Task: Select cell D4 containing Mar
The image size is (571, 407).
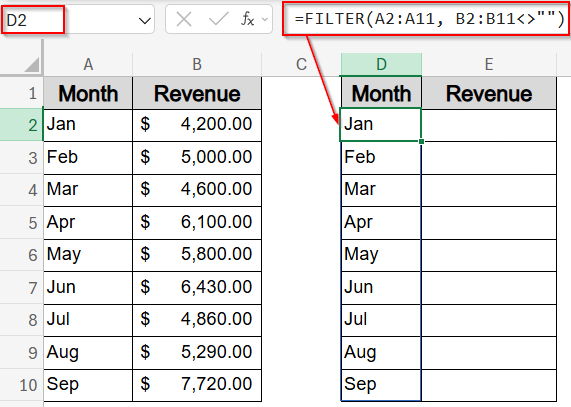Action: pyautogui.click(x=381, y=190)
